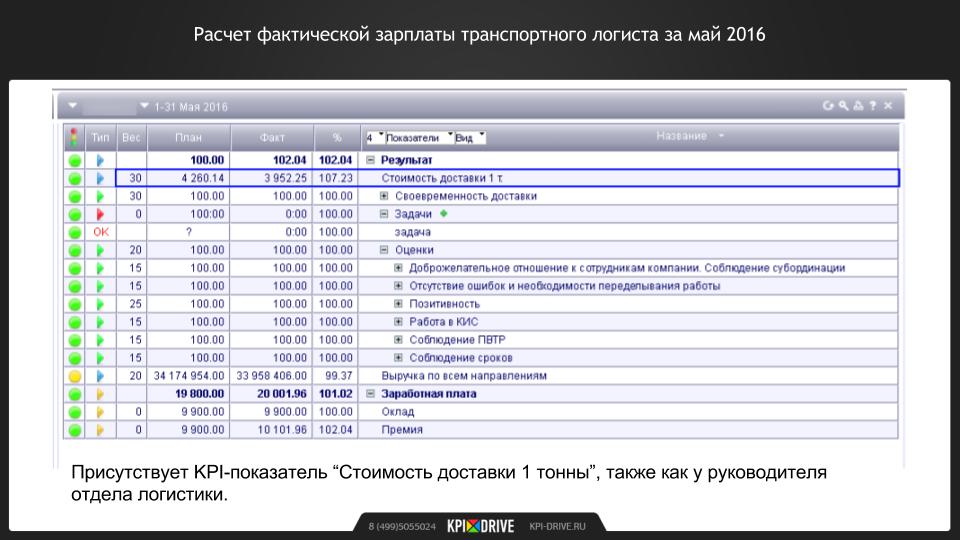Sort by the План column header

(189, 138)
